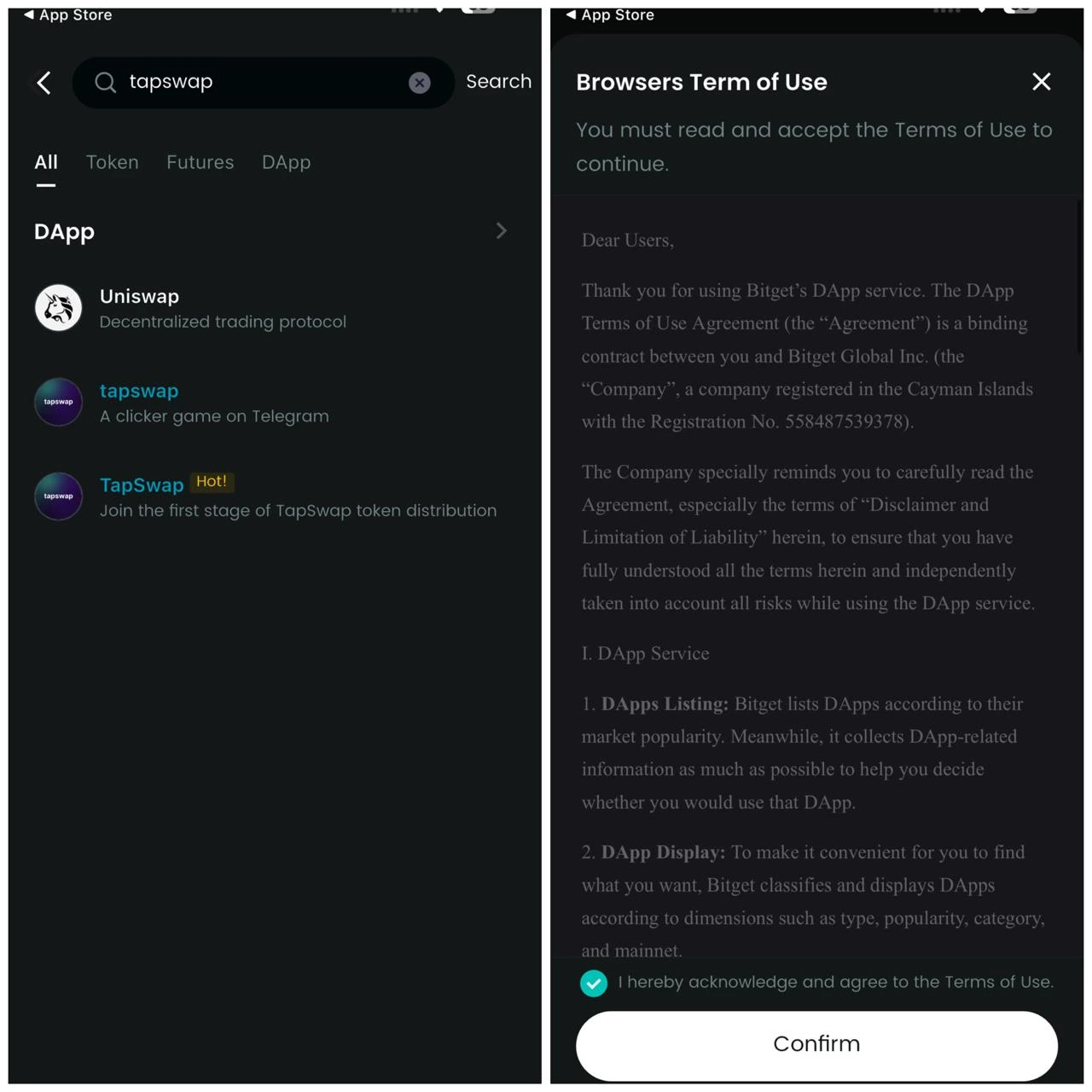The image size is (1092, 1092).
Task: Clear the tapswap search text
Action: point(419,83)
